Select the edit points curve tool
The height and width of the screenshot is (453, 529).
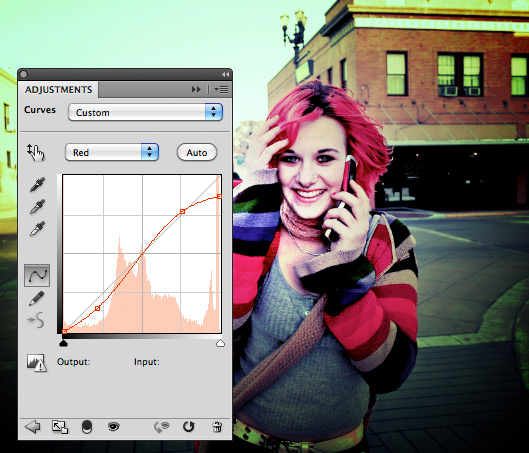37,276
